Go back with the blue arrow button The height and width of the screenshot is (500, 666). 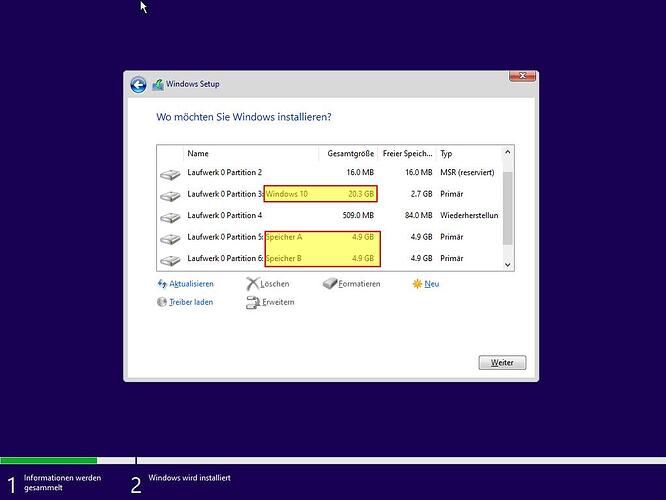(138, 85)
